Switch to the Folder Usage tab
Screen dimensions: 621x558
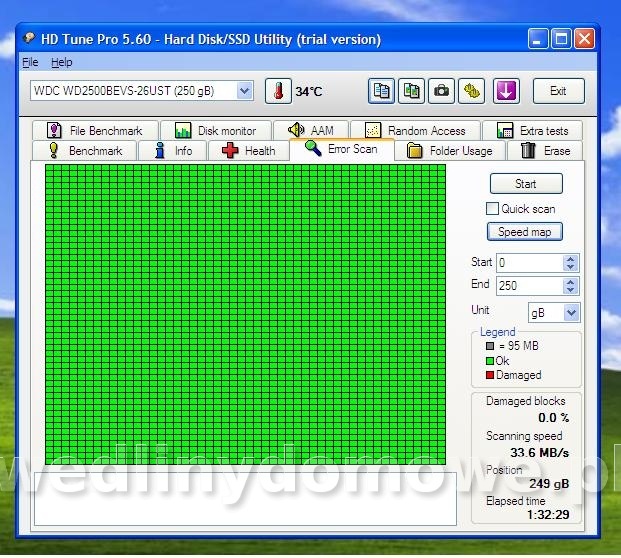point(449,151)
